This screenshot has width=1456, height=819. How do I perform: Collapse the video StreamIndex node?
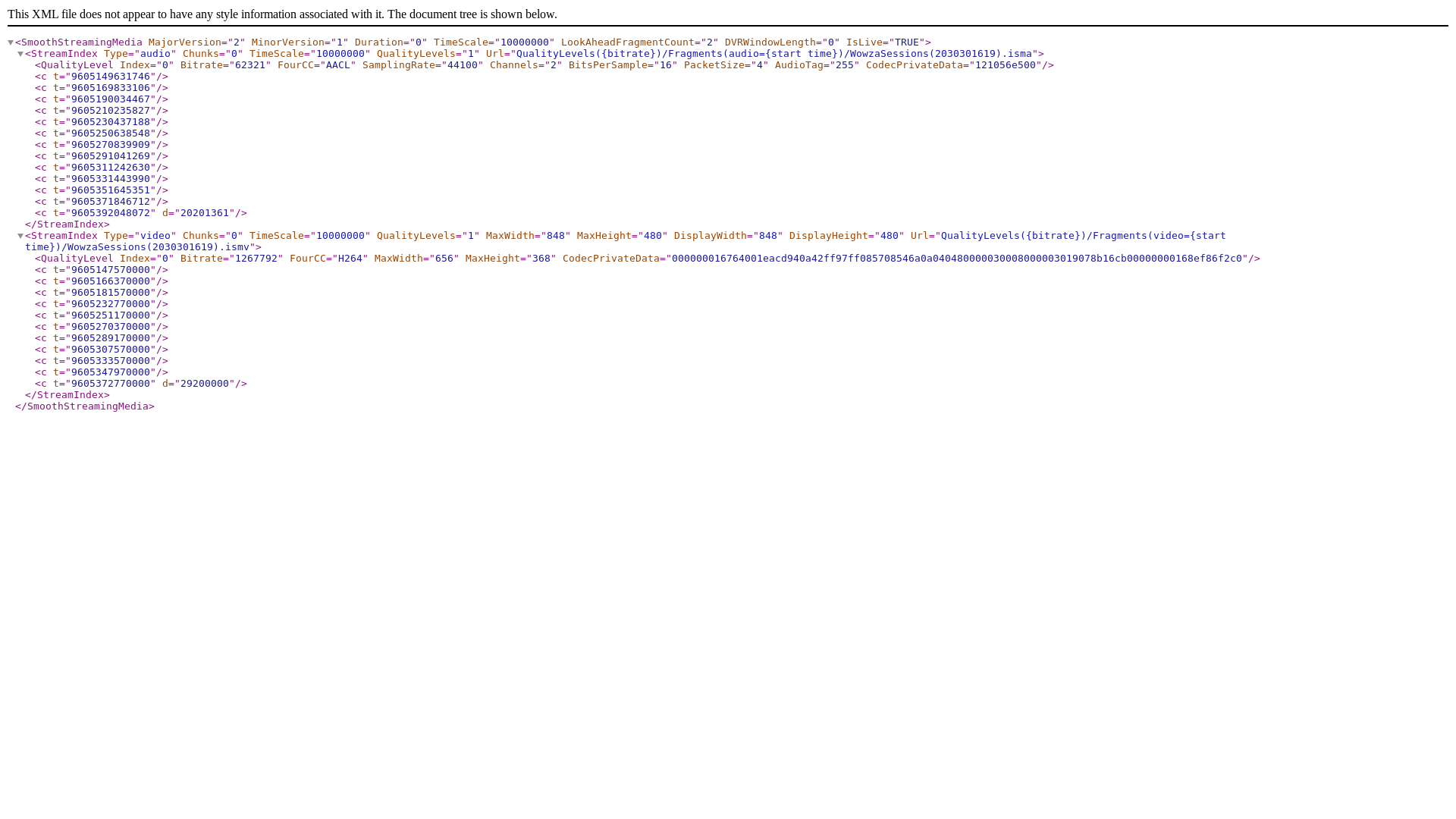pos(20,236)
